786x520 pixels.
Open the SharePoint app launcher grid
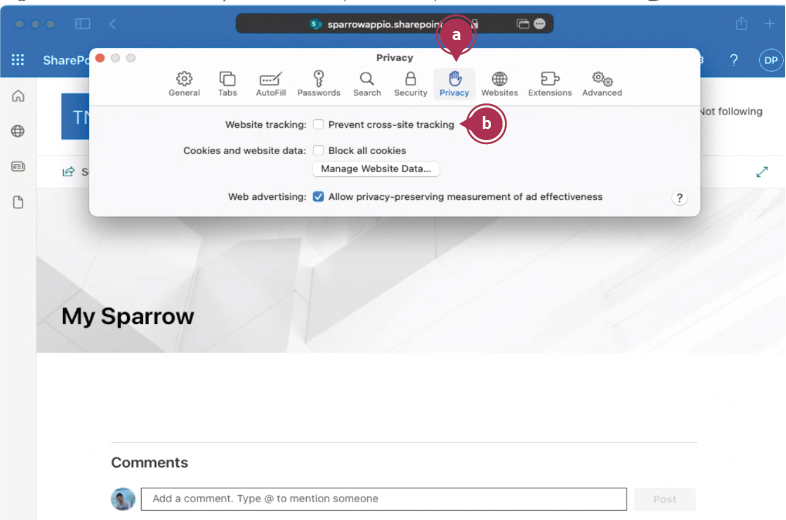point(17,60)
